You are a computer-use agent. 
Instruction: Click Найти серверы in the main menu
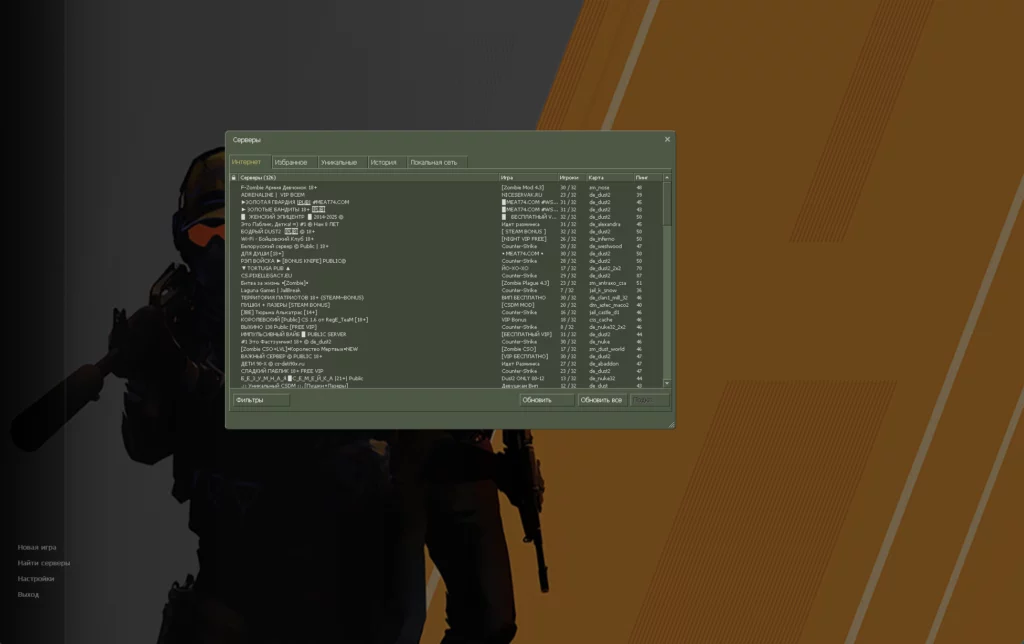point(44,563)
